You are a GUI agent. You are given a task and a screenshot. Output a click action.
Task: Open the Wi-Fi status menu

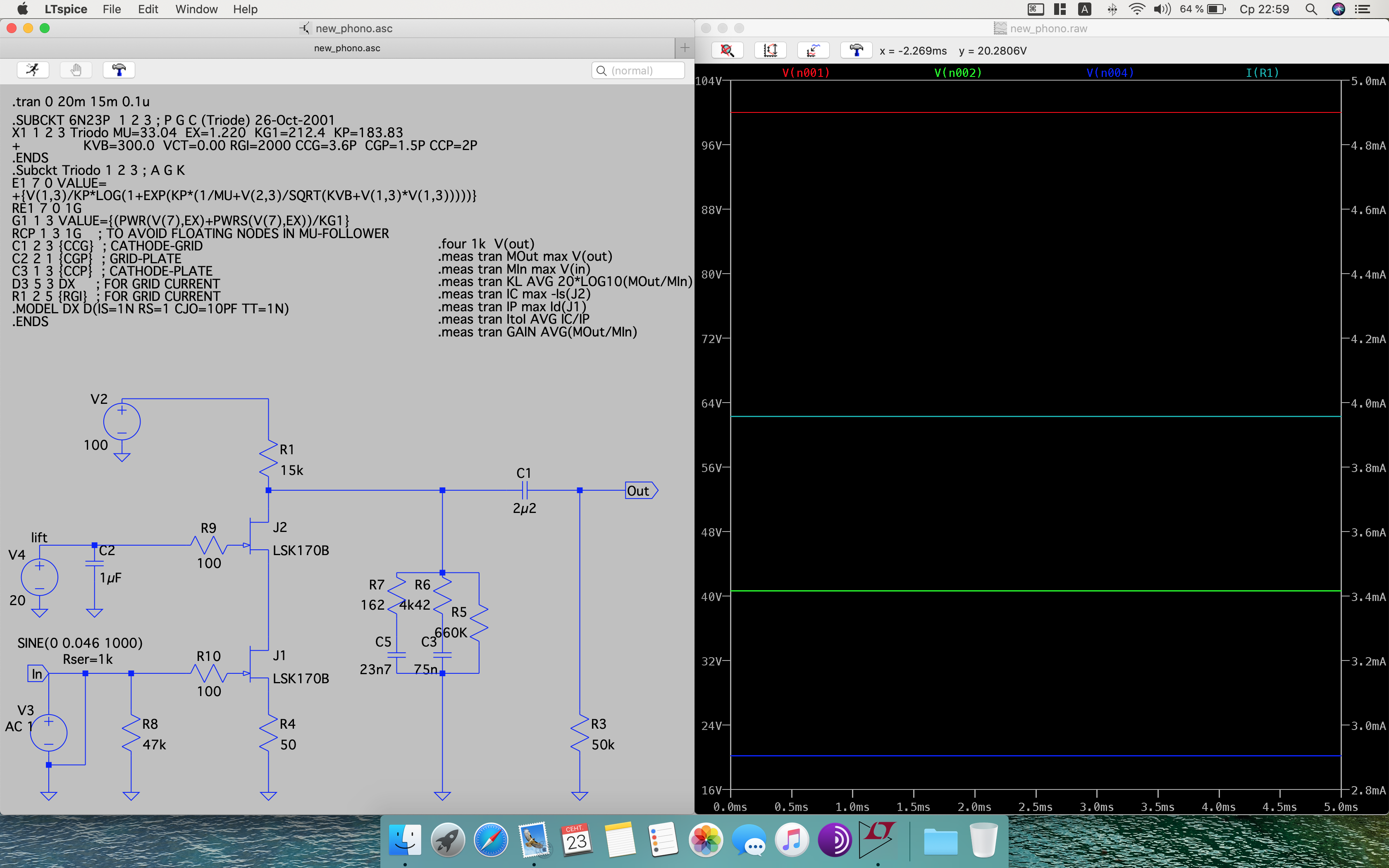point(1136,9)
